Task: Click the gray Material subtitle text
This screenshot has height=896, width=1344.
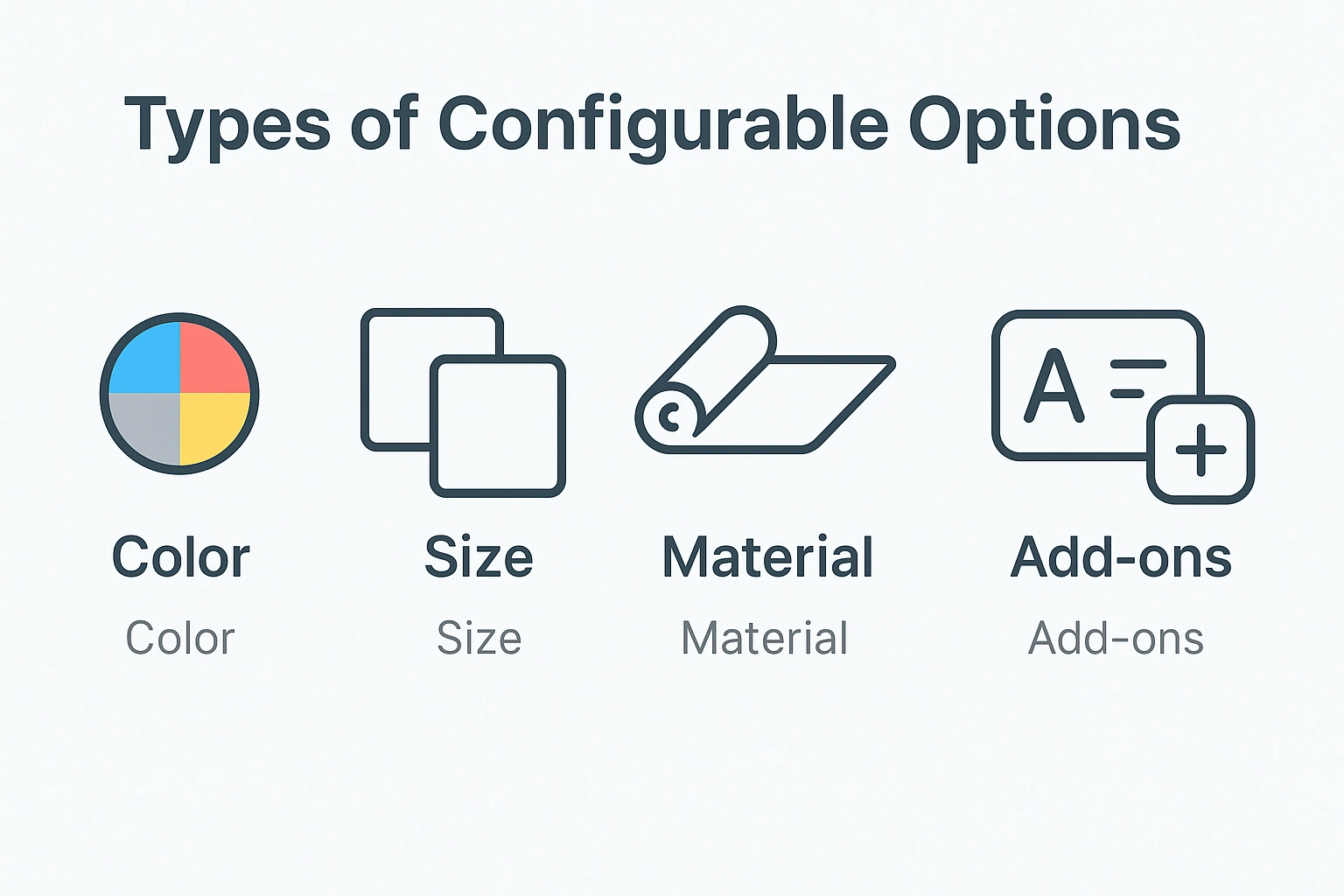Action: click(x=765, y=638)
